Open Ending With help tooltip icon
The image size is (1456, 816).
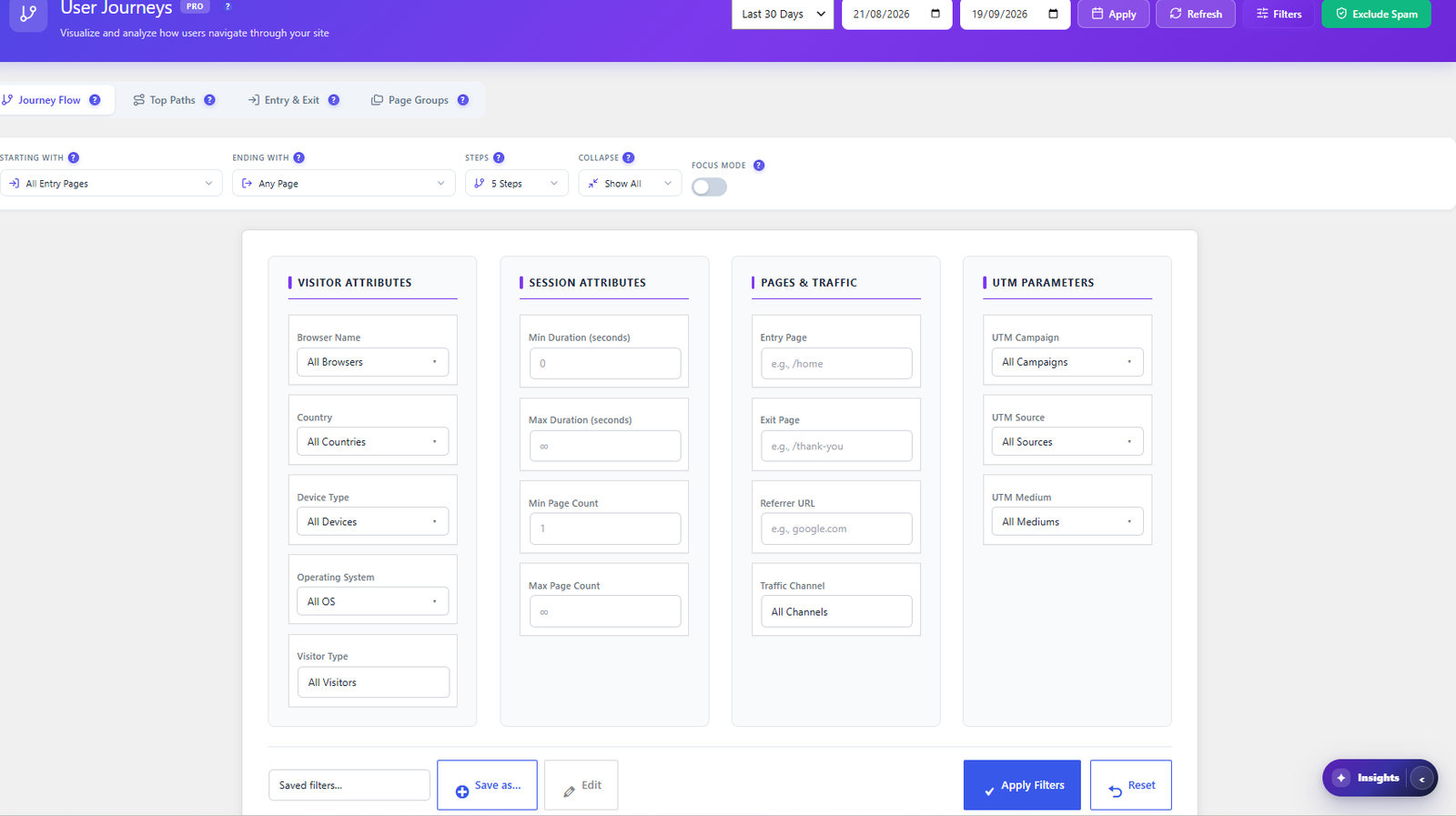pos(298,157)
